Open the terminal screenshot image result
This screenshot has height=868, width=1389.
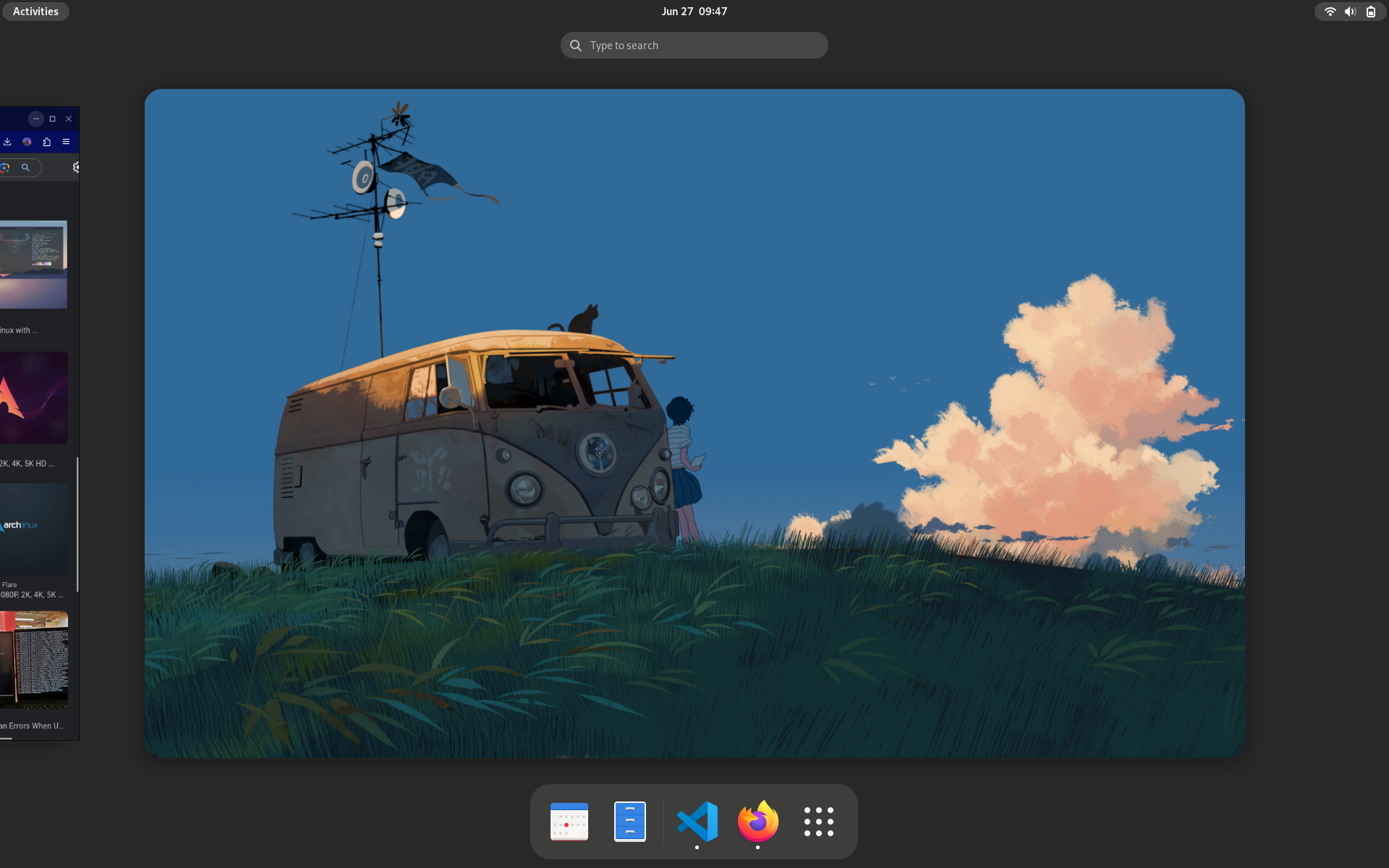coord(33,265)
